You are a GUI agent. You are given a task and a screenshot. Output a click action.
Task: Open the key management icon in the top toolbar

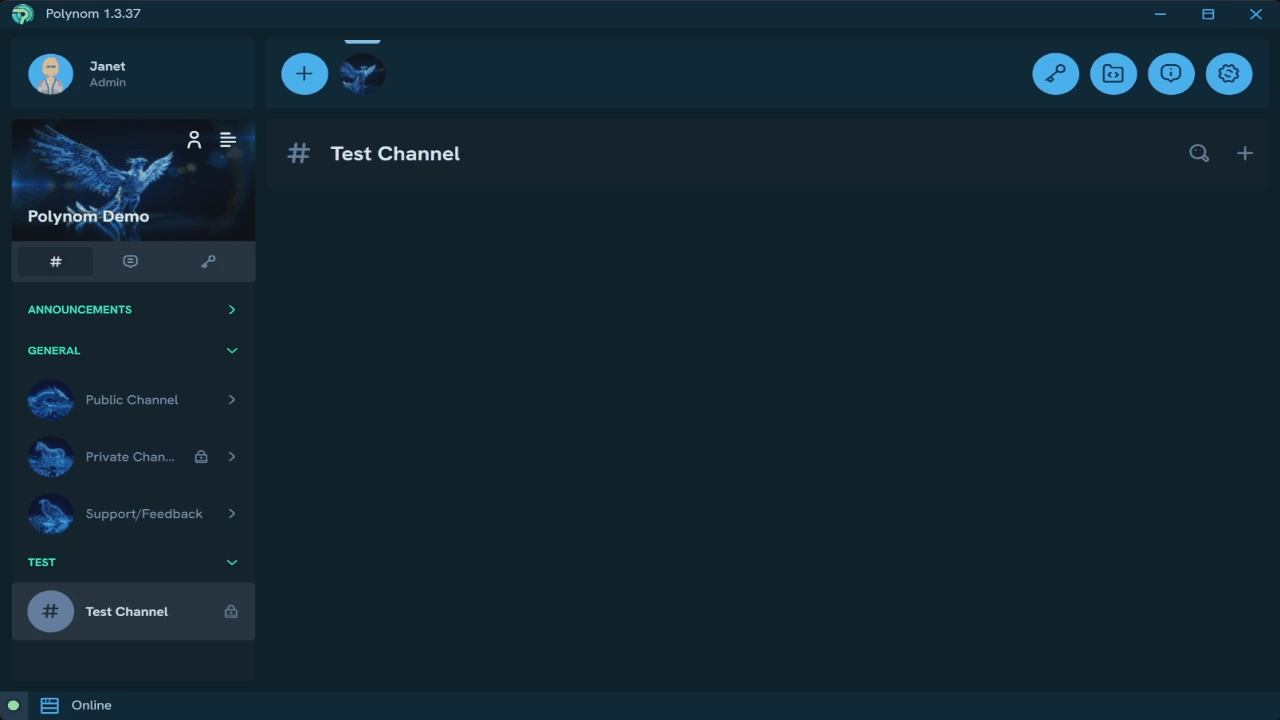(1055, 73)
